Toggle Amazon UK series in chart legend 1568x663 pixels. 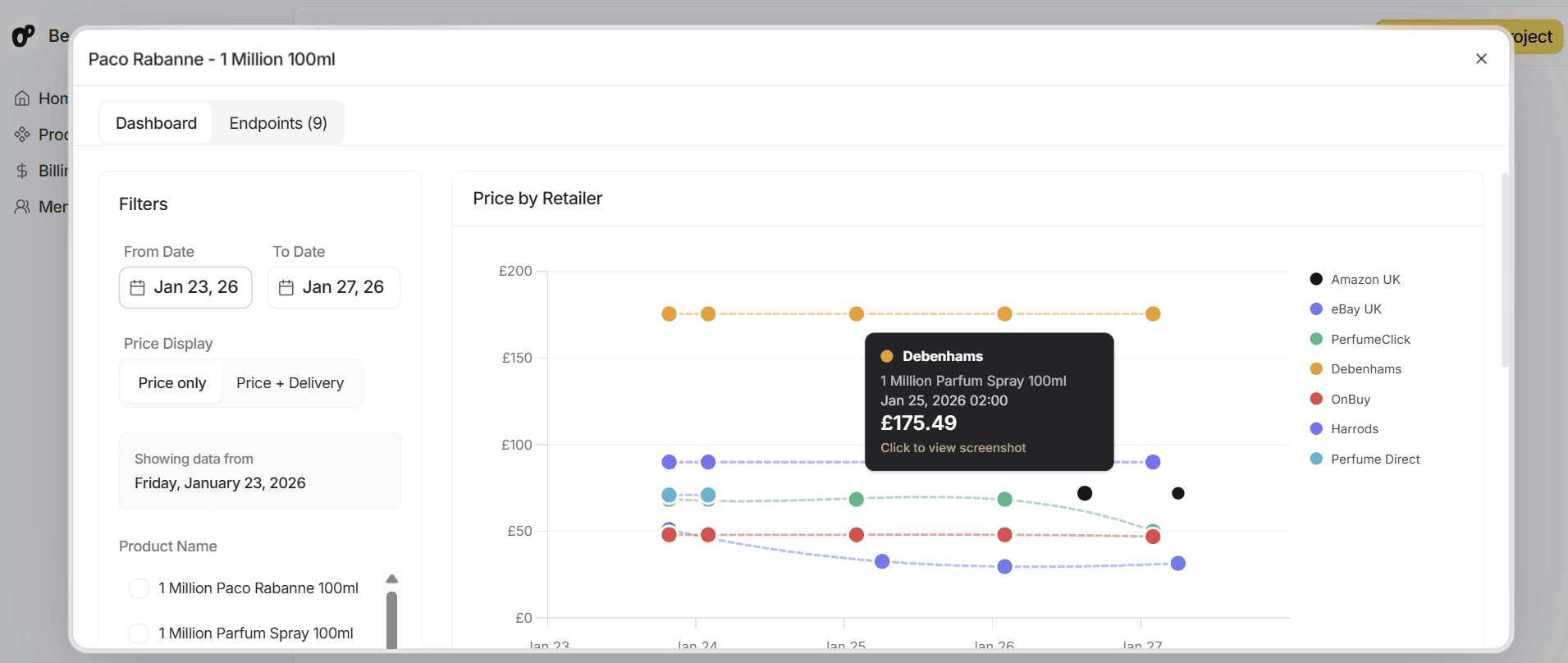(1365, 280)
